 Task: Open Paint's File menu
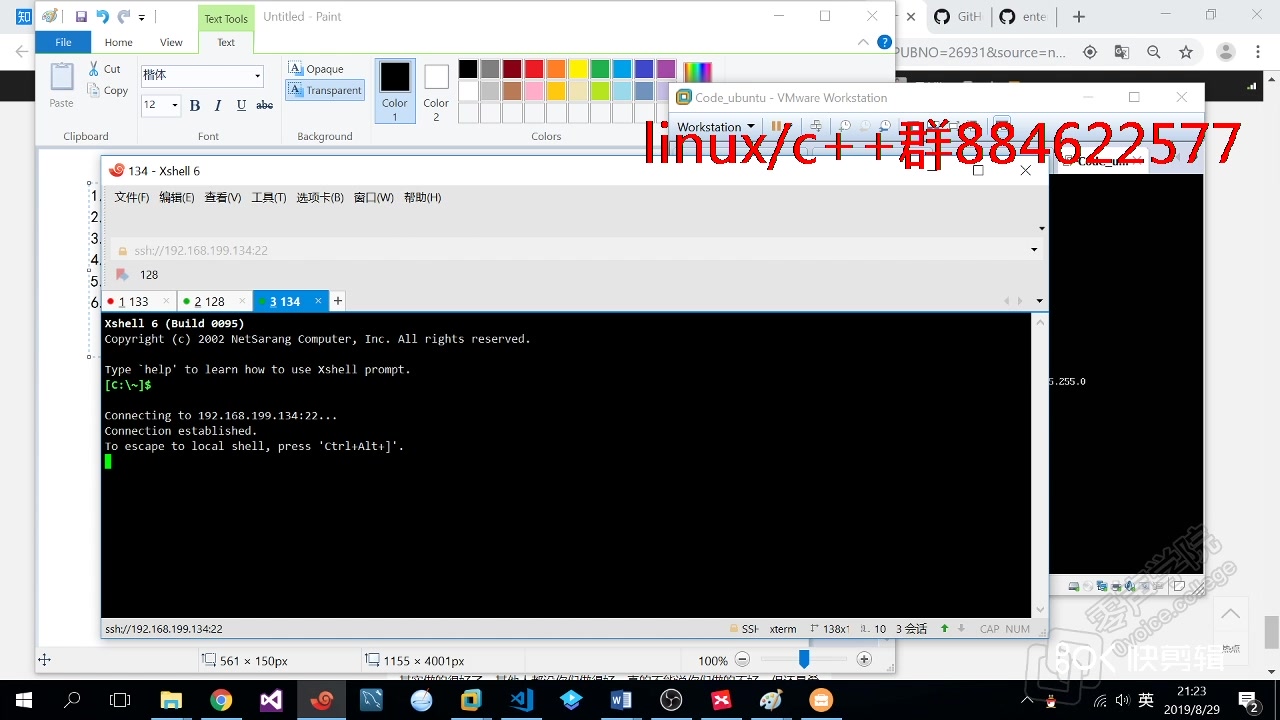coord(63,42)
